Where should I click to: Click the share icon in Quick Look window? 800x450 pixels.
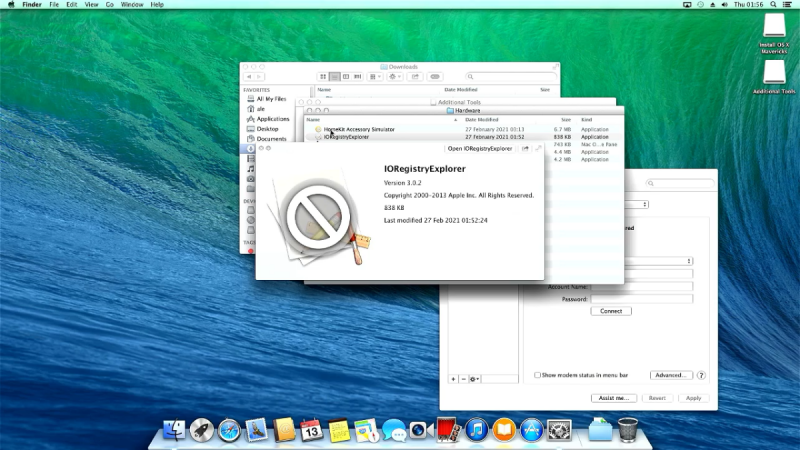pos(526,148)
